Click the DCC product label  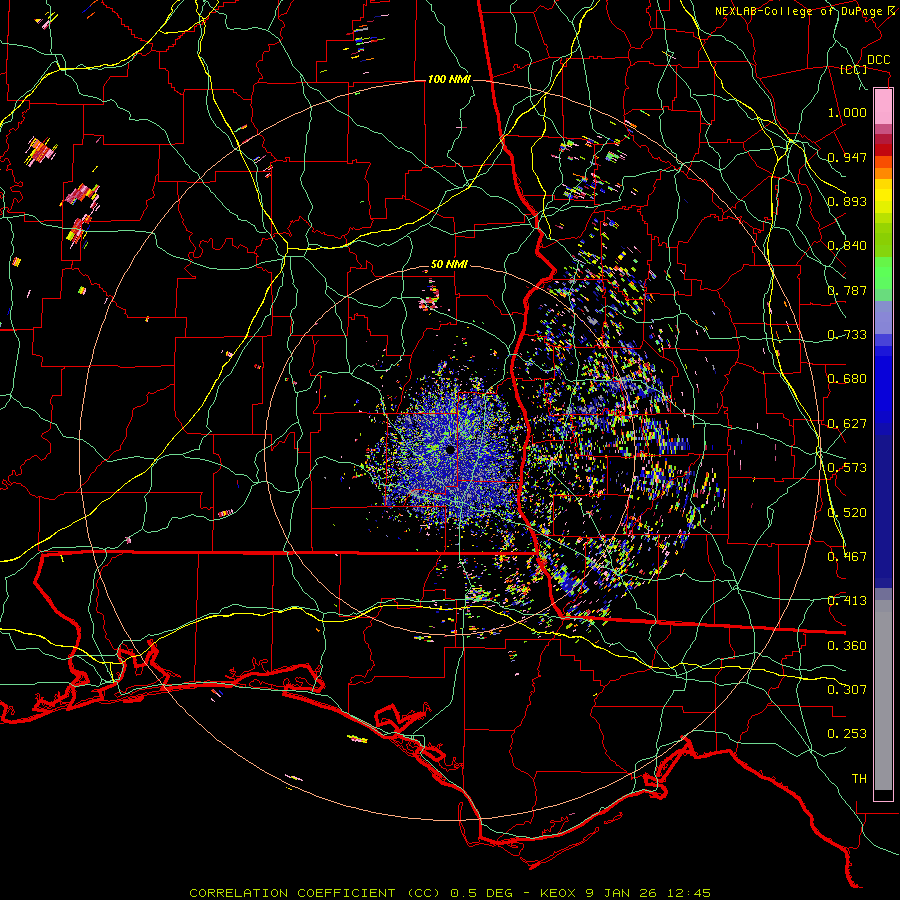pyautogui.click(x=879, y=60)
